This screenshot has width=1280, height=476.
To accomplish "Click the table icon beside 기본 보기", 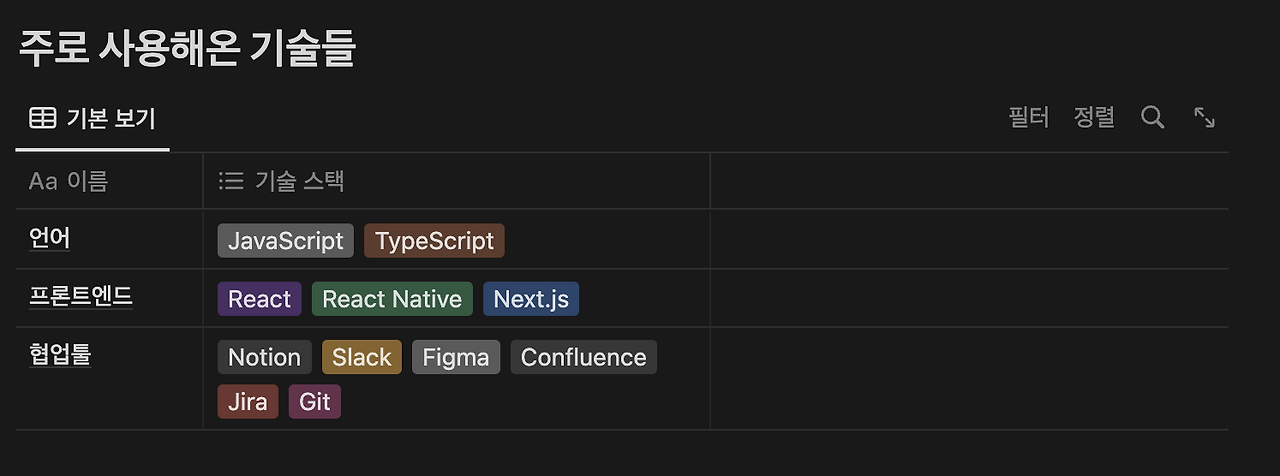I will [x=43, y=118].
